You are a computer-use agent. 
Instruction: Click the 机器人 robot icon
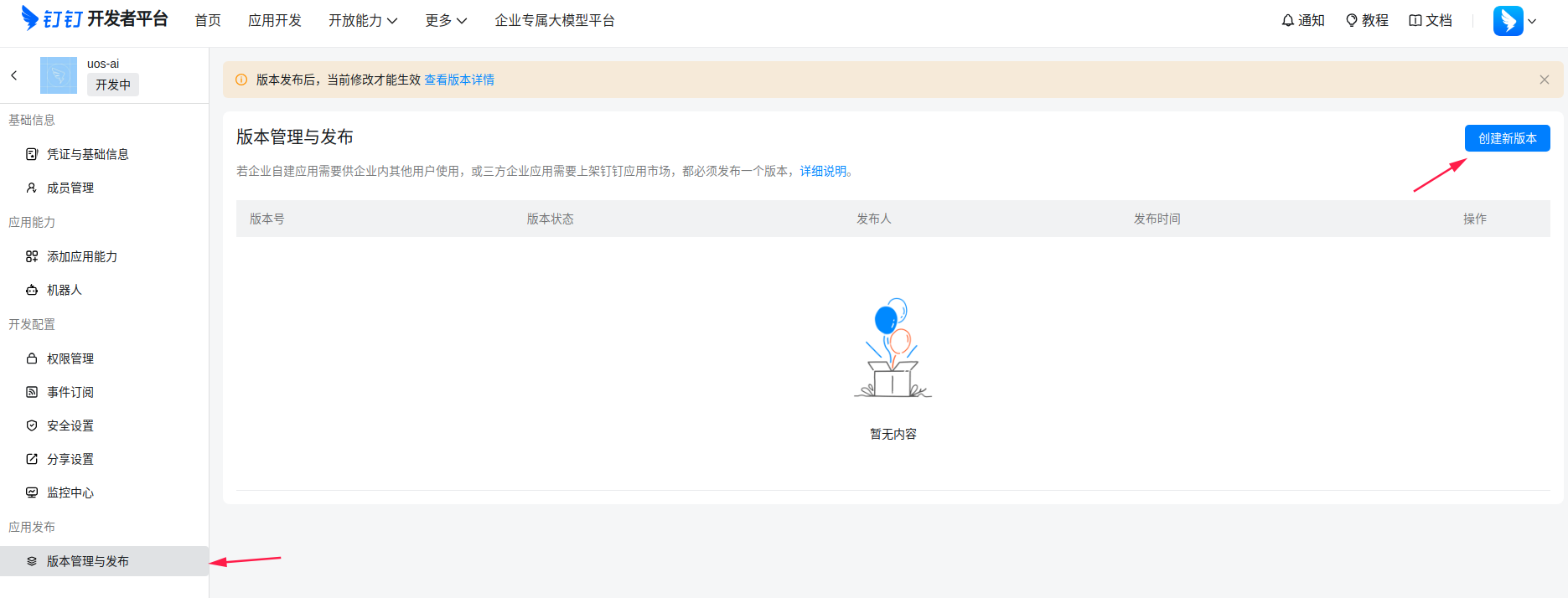pyautogui.click(x=32, y=290)
